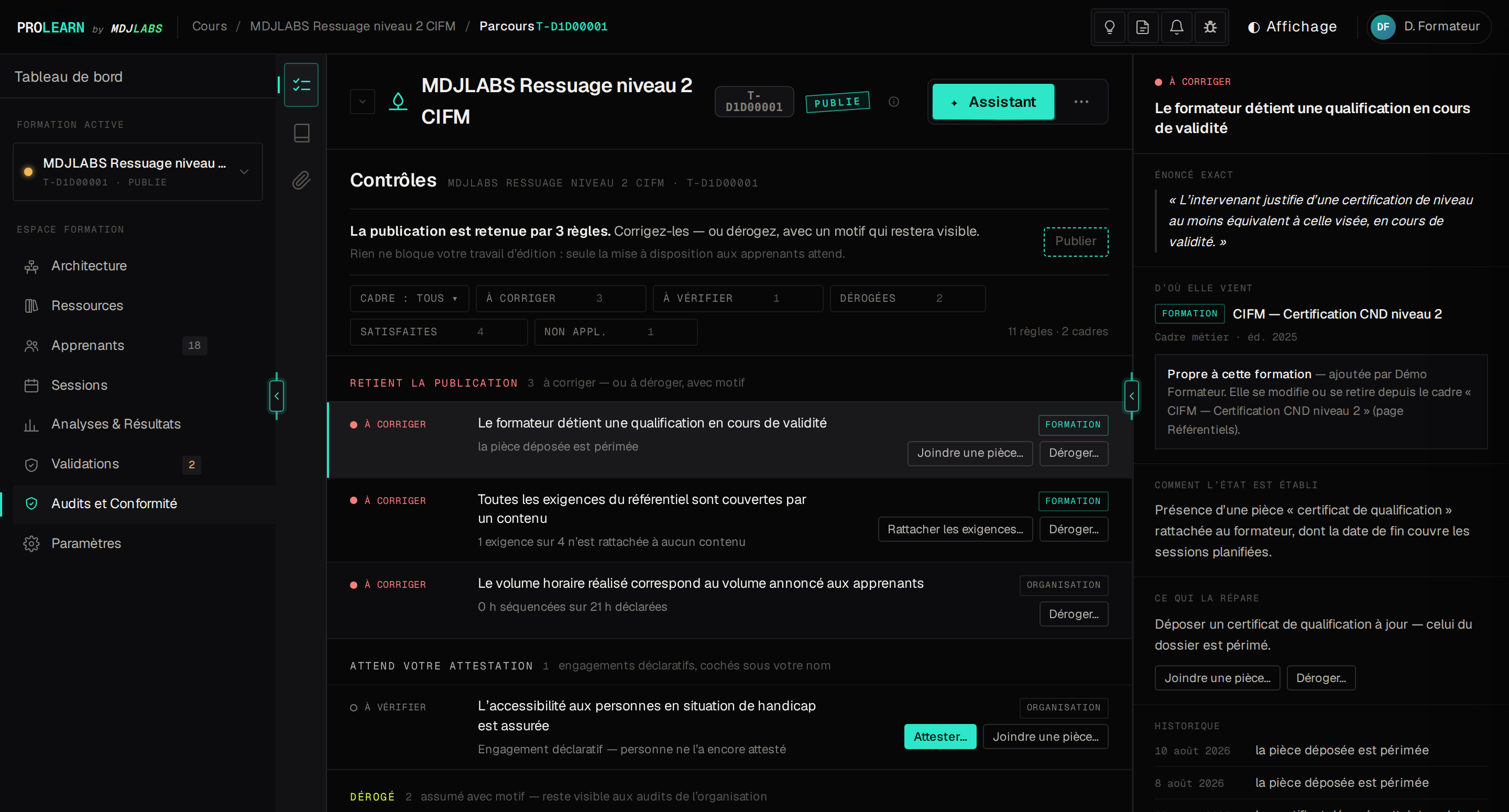Viewport: 1509px width, 812px height.
Task: Click the Ressources sidebar icon
Action: pyautogui.click(x=31, y=306)
